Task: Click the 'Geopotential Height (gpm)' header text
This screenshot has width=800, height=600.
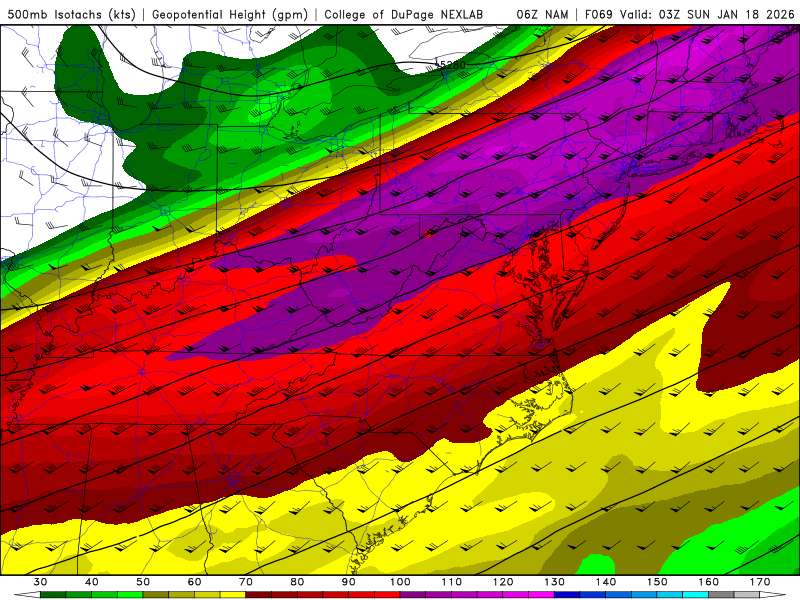Action: coord(230,14)
